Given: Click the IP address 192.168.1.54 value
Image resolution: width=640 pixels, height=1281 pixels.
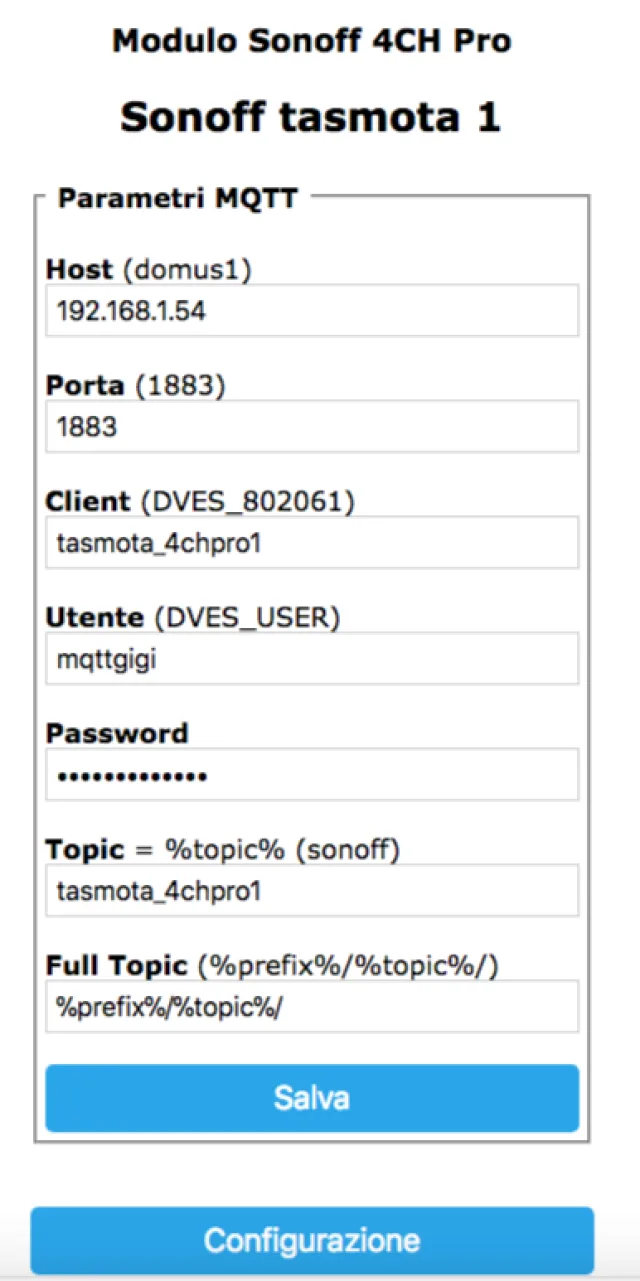Looking at the screenshot, I should [110, 311].
